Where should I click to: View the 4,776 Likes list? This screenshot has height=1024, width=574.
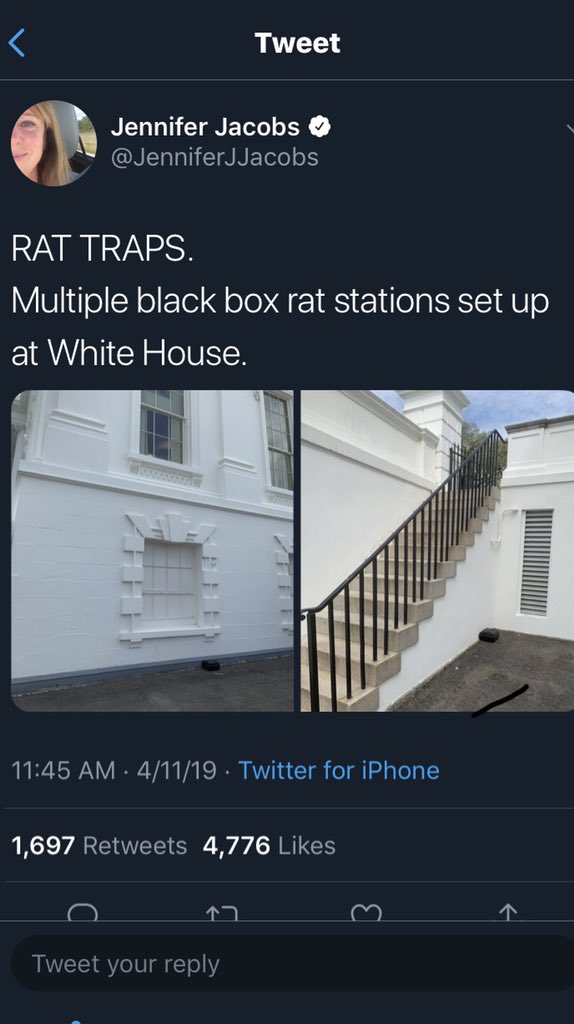[269, 846]
